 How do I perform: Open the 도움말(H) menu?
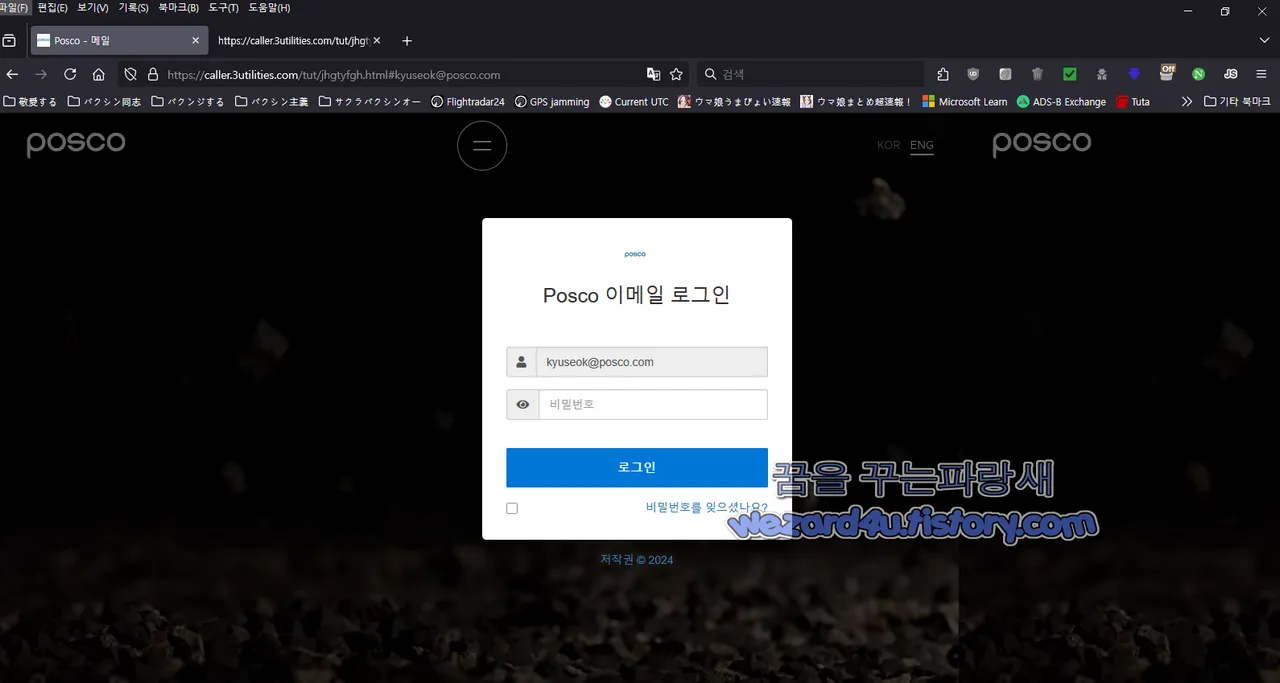coord(269,8)
